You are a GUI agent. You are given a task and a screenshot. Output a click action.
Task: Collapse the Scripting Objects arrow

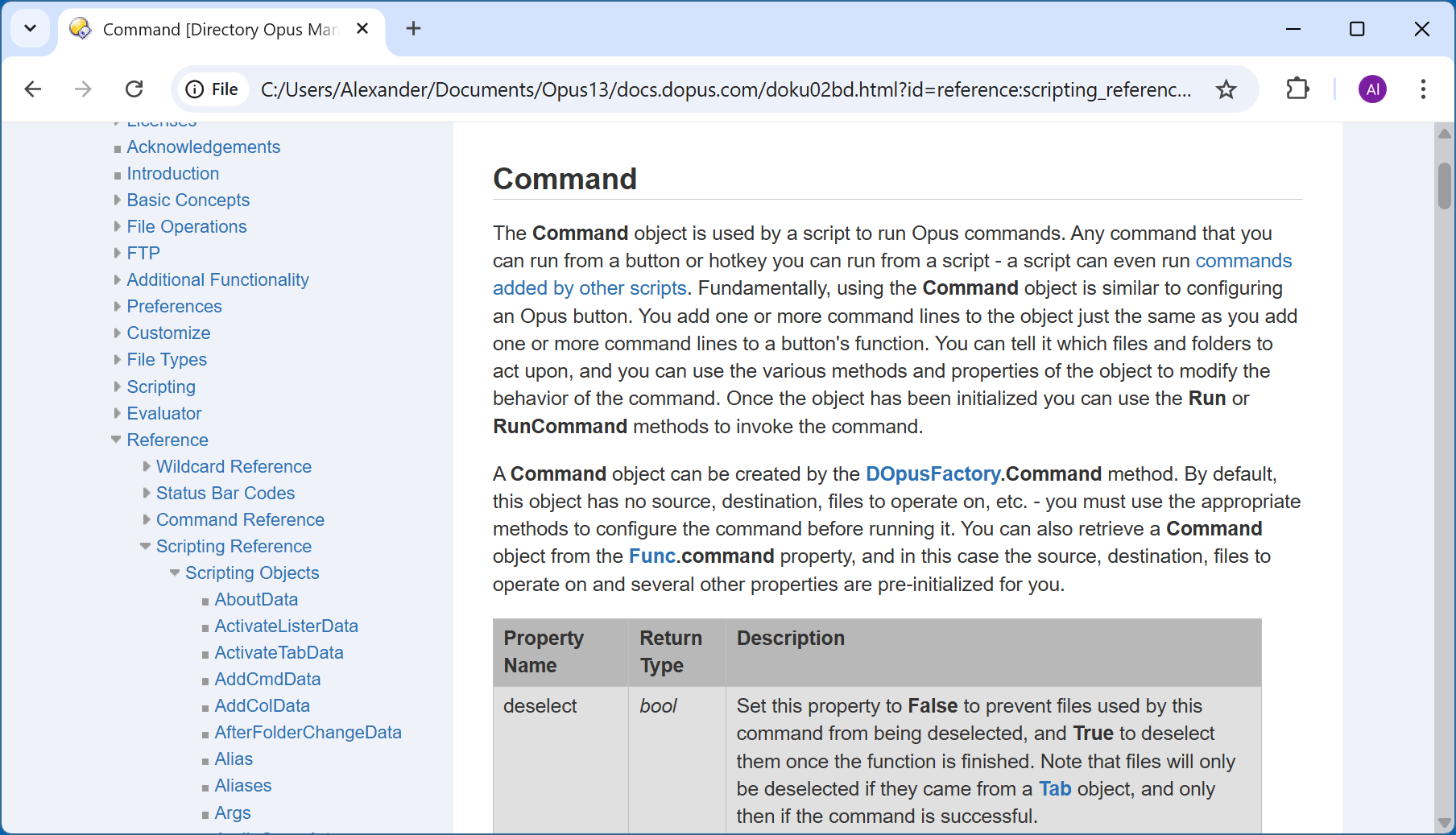pyautogui.click(x=175, y=573)
